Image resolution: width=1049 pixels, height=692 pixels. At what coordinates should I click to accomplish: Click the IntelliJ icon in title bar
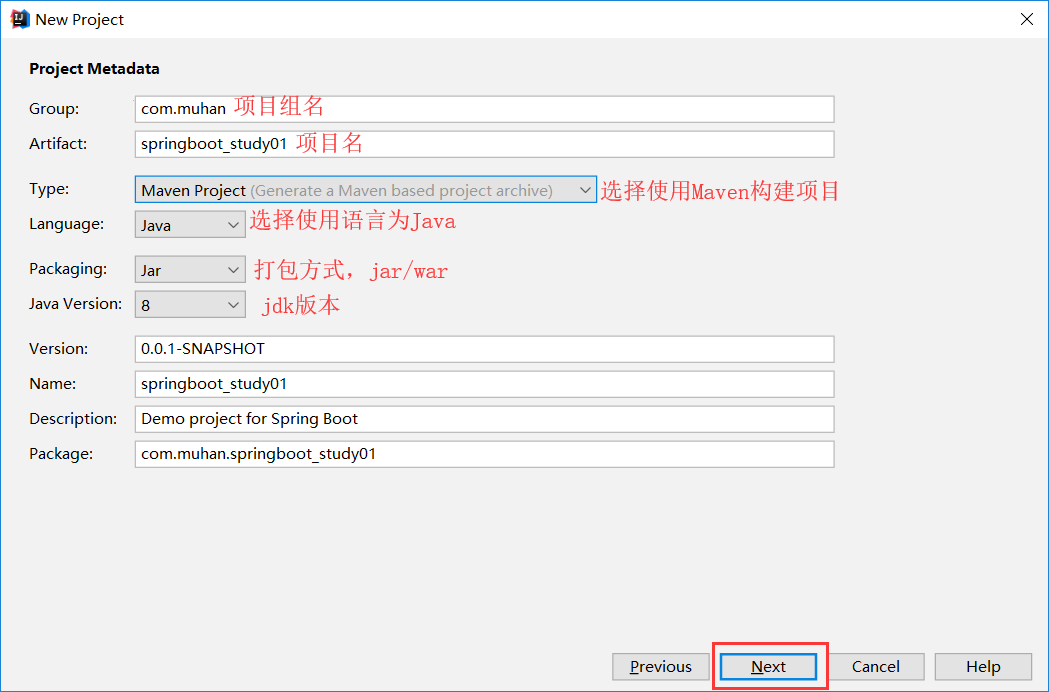[x=20, y=19]
